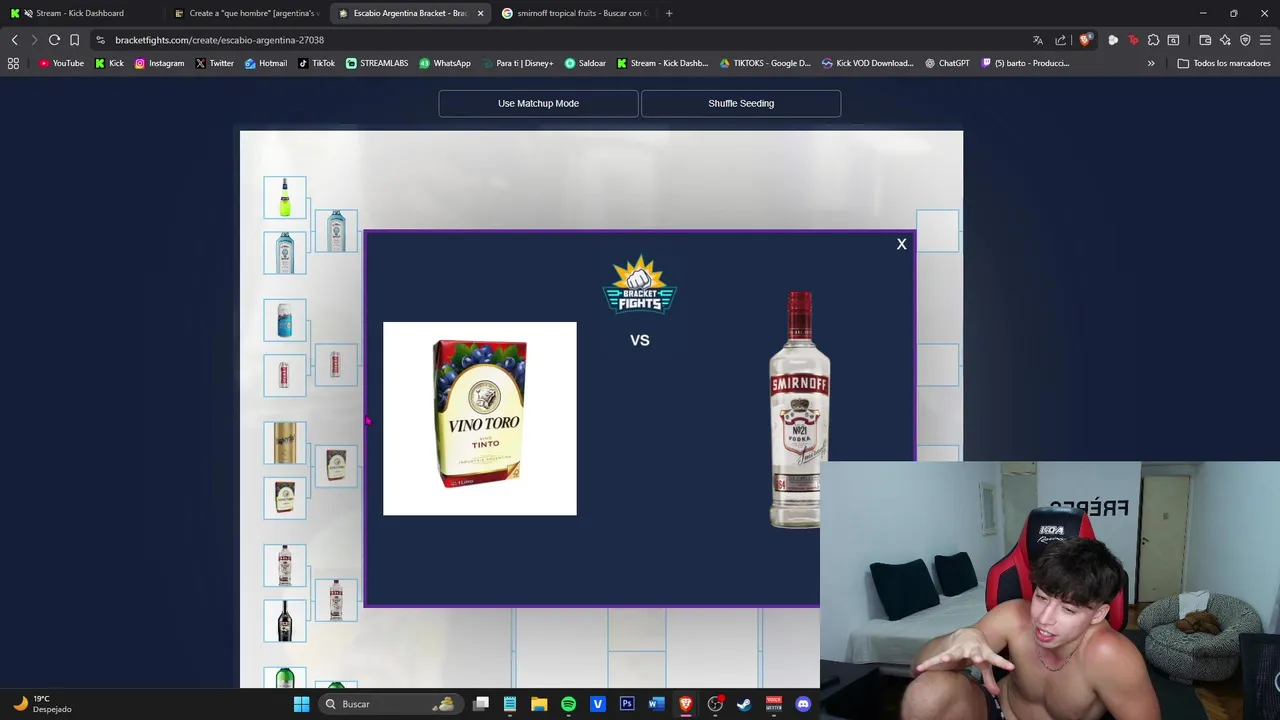Open the Notepad app on the taskbar
This screenshot has width=1280, height=720.
click(x=510, y=704)
